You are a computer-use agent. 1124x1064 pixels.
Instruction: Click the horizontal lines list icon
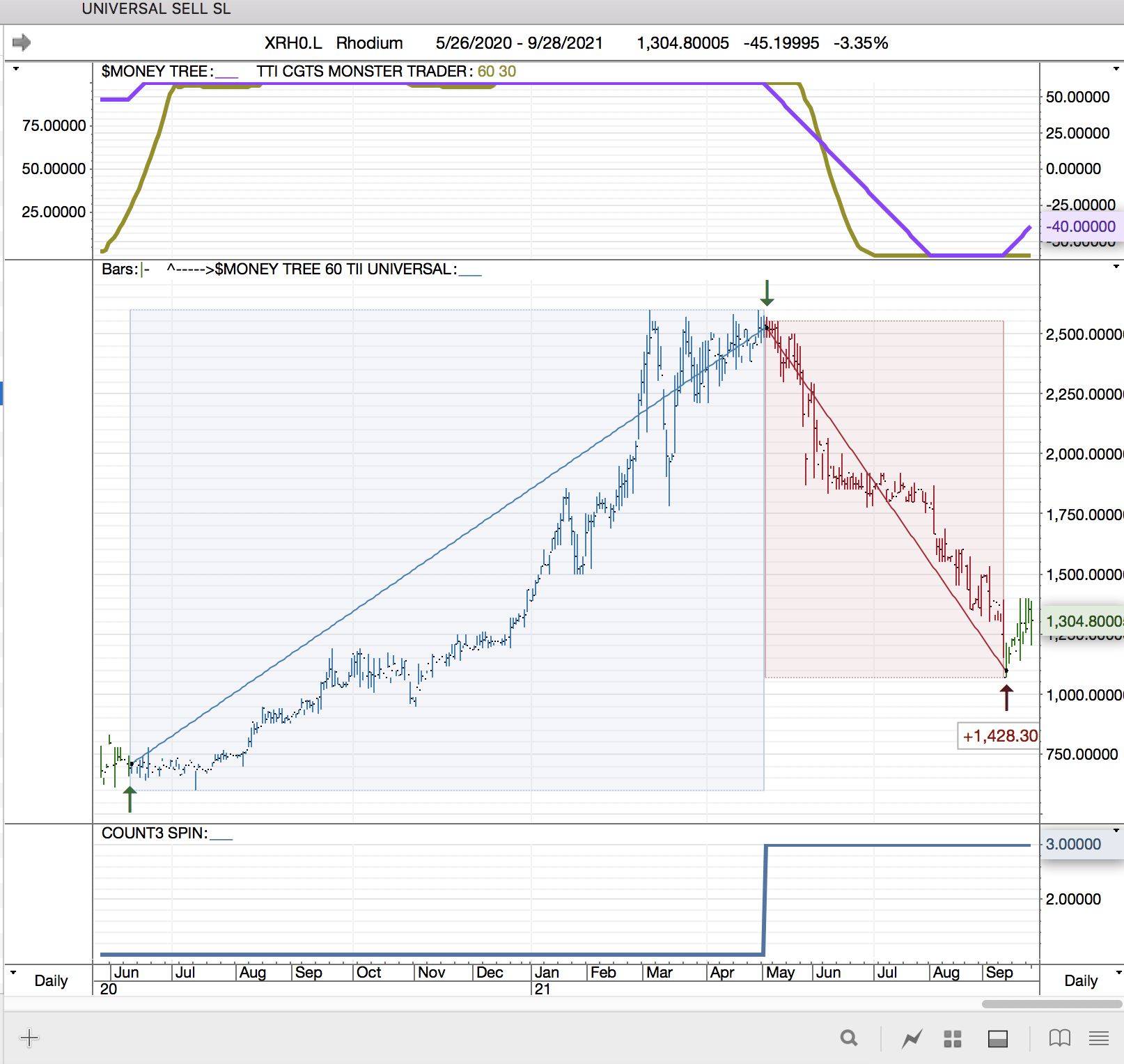click(x=1098, y=1038)
